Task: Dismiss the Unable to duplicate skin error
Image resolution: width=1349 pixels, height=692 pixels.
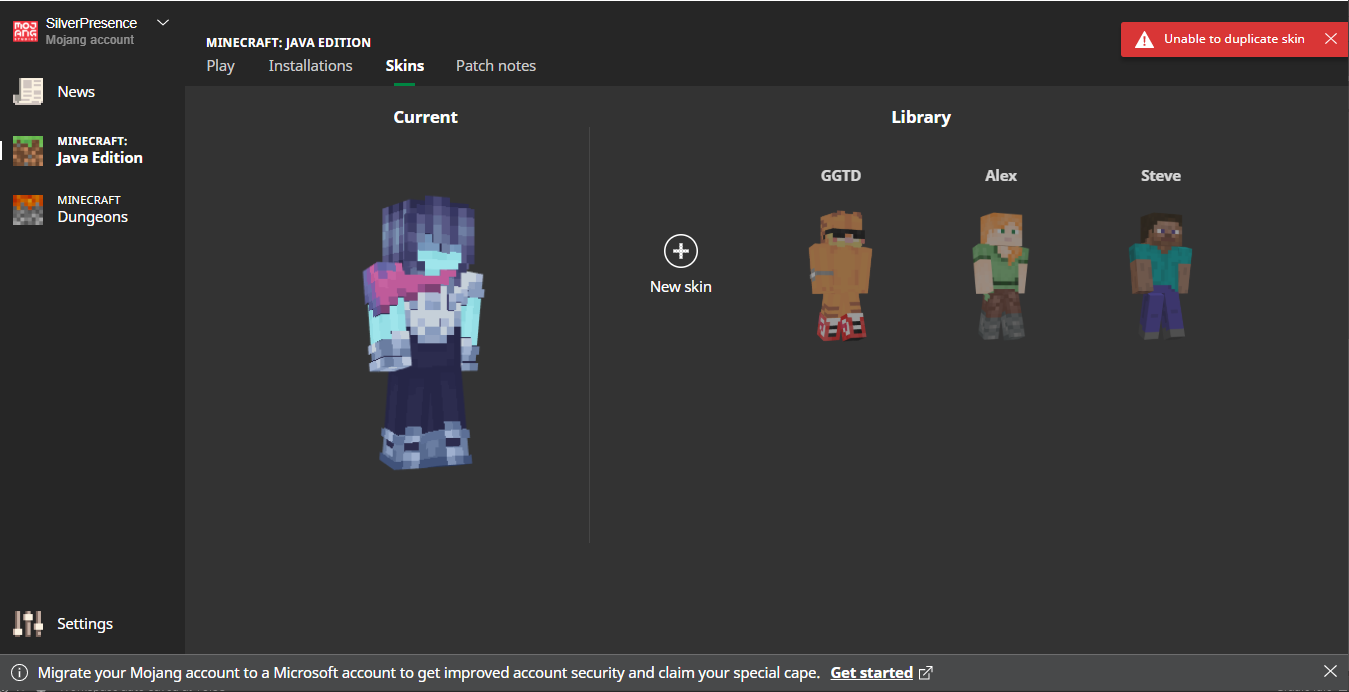Action: click(1330, 39)
